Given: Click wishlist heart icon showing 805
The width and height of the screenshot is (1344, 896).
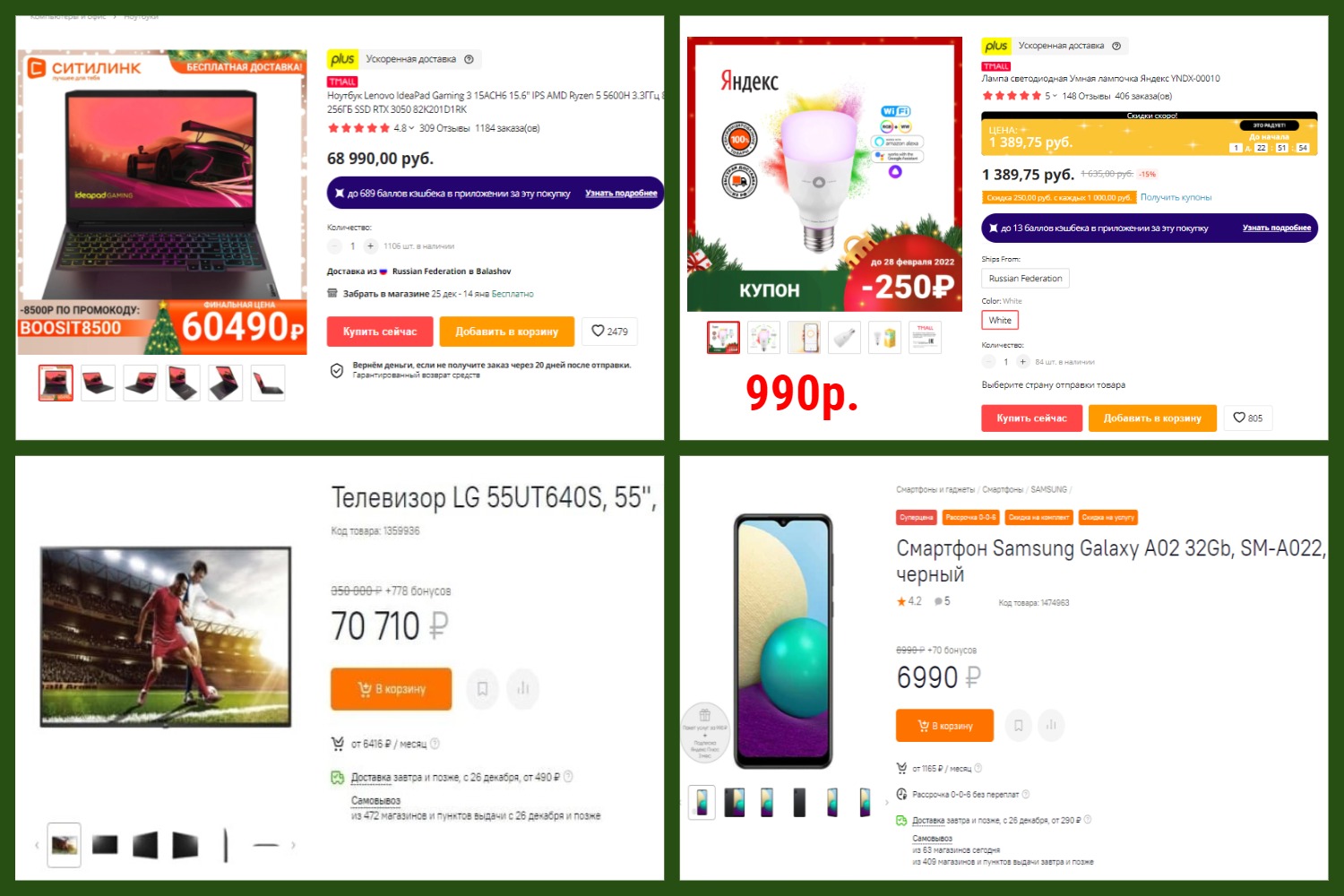Looking at the screenshot, I should pyautogui.click(x=1247, y=418).
